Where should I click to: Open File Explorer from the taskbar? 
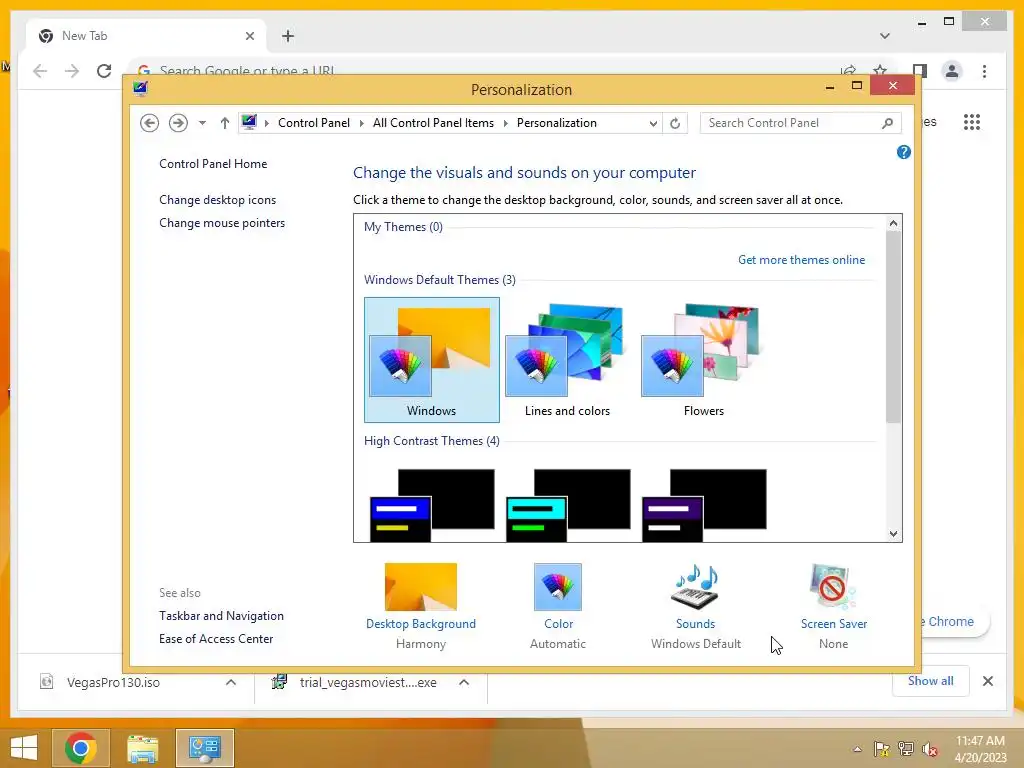(143, 748)
